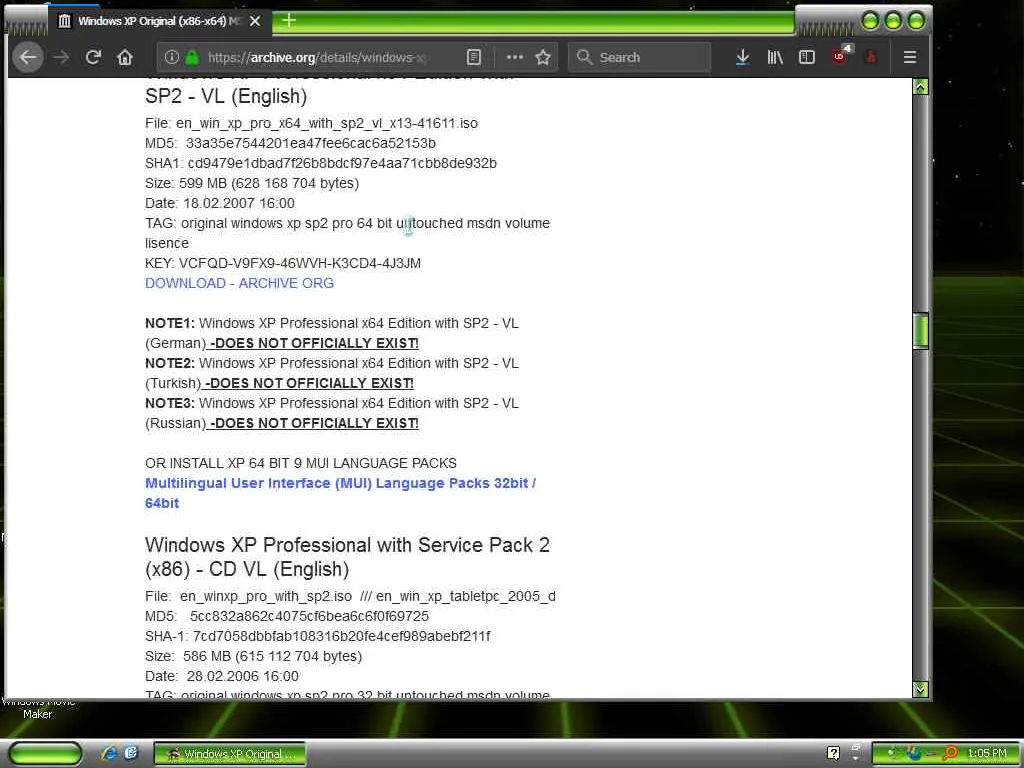This screenshot has width=1024, height=768.
Task: Click the 1:05 PM taskbar clock
Action: [x=986, y=754]
